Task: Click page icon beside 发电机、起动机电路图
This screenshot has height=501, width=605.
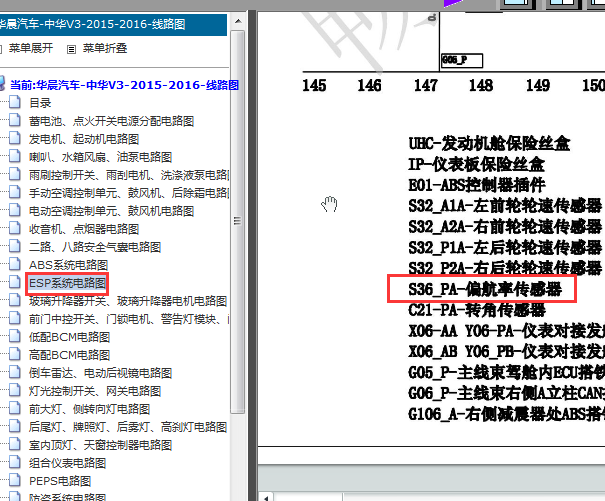Action: coord(15,138)
